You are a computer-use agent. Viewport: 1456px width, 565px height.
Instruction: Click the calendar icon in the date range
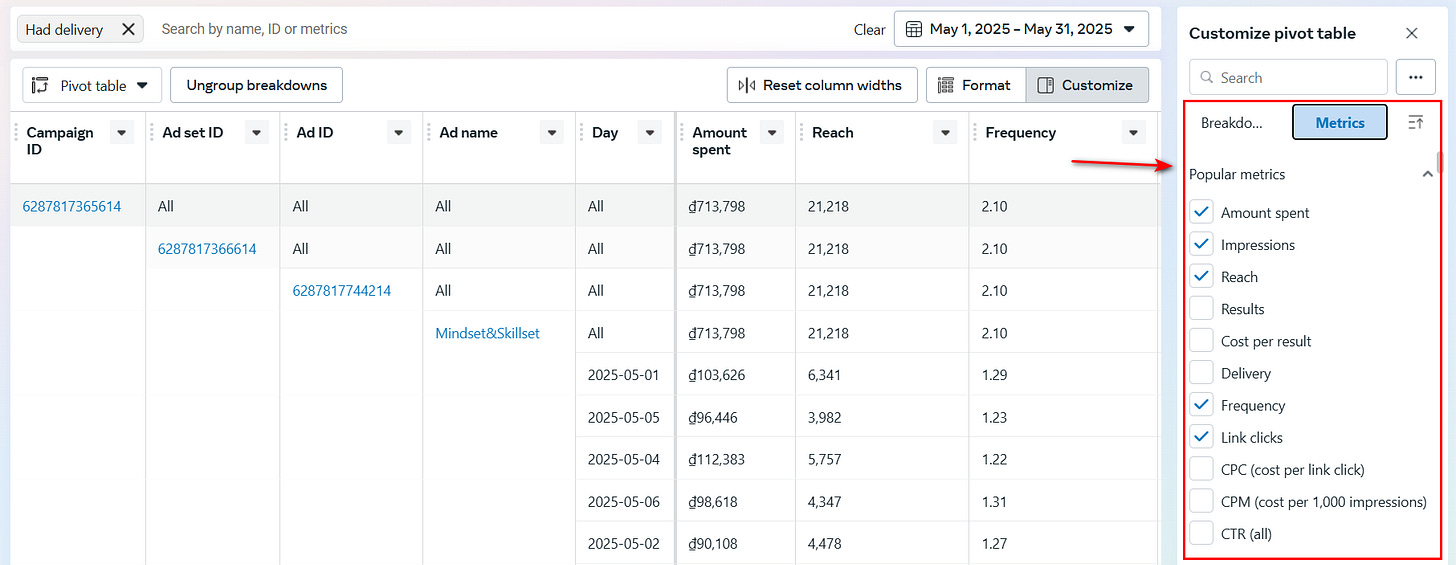(x=913, y=29)
